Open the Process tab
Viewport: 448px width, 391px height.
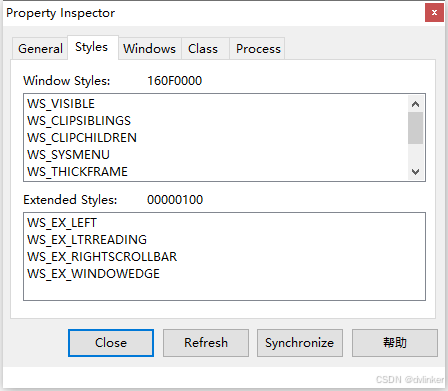257,49
